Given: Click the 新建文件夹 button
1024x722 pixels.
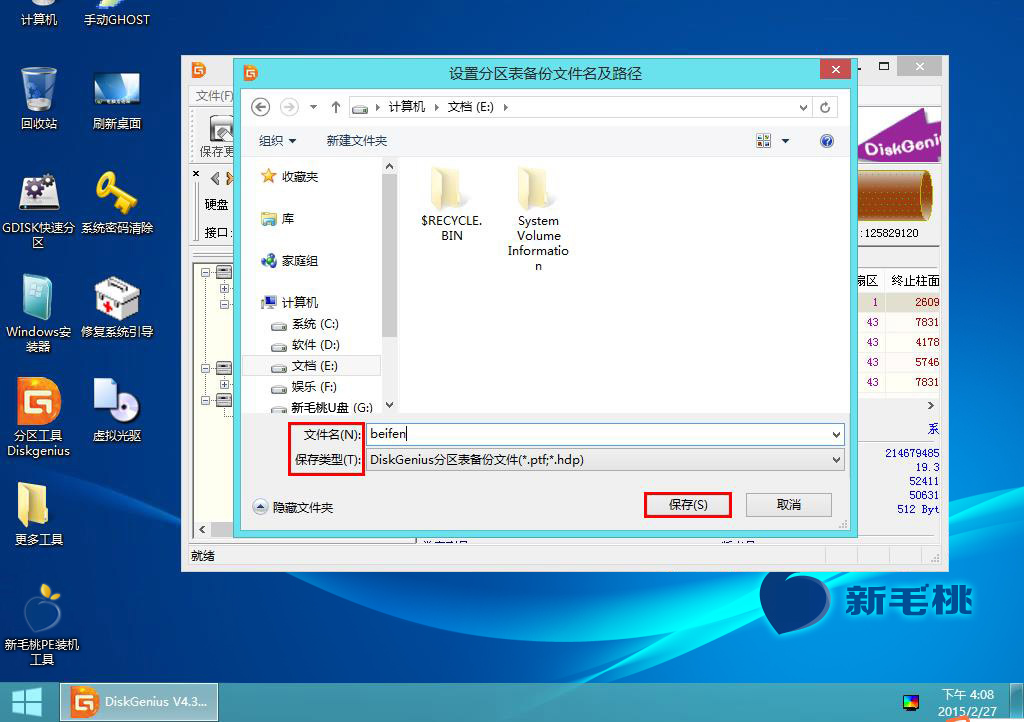Looking at the screenshot, I should click(x=357, y=141).
